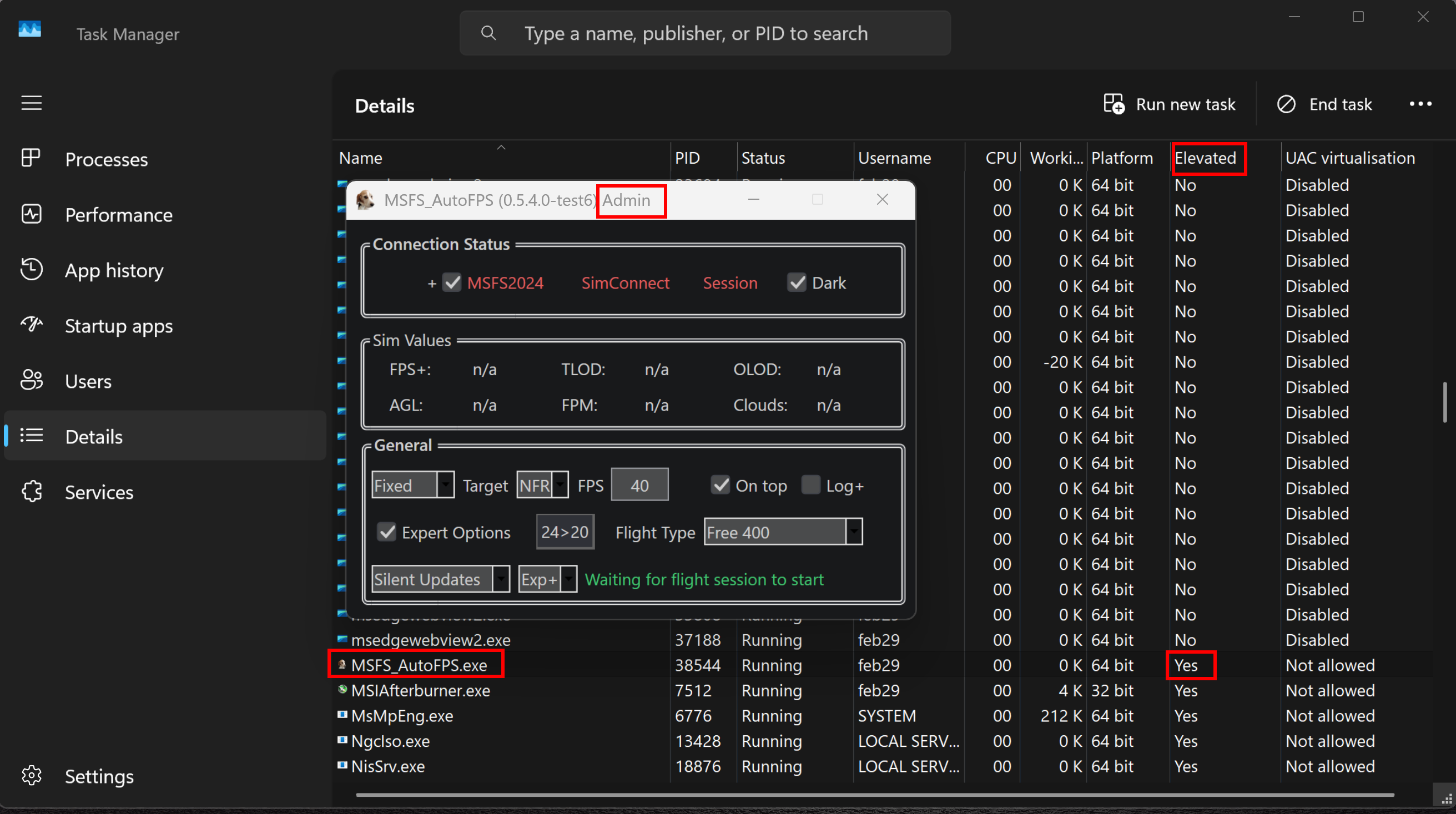Switch to the Services tab
Viewport: 1456px width, 814px height.
pos(165,492)
